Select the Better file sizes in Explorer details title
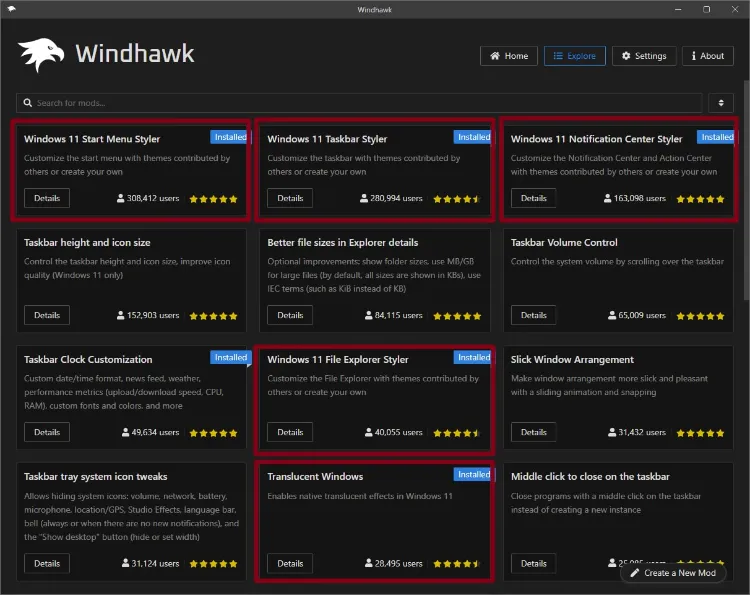This screenshot has width=750, height=595. (343, 242)
